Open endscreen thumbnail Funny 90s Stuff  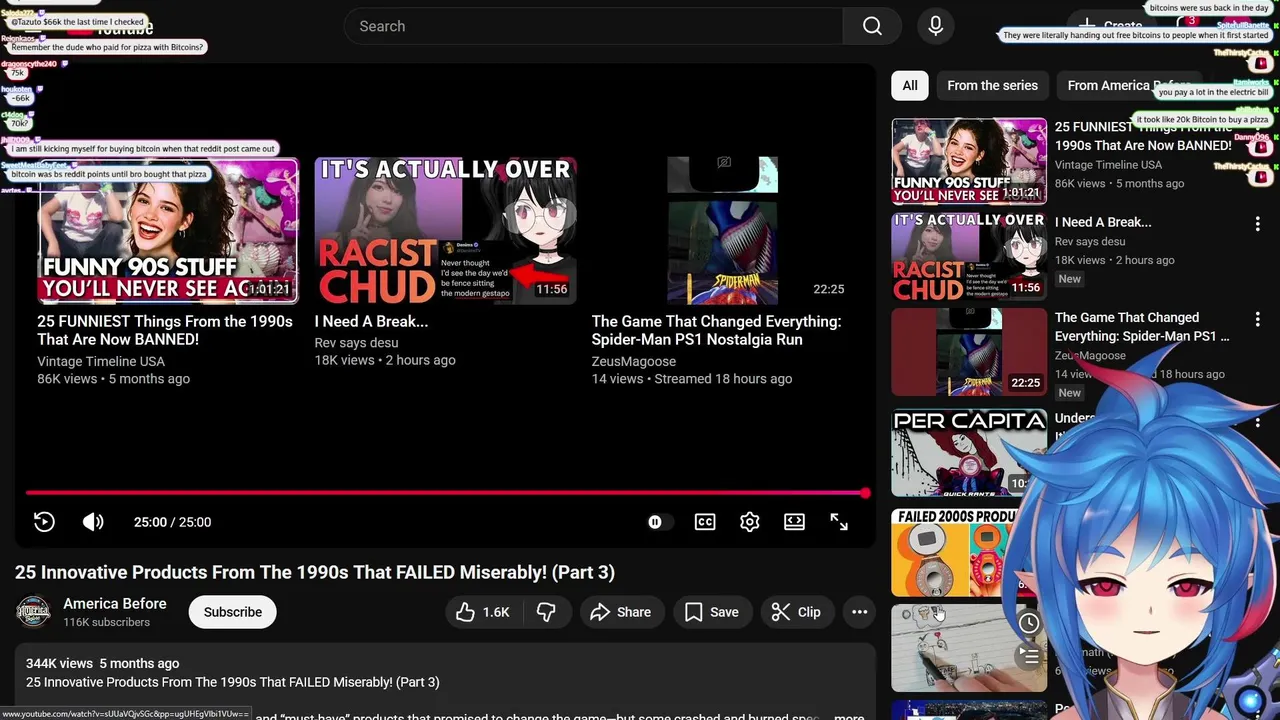168,230
